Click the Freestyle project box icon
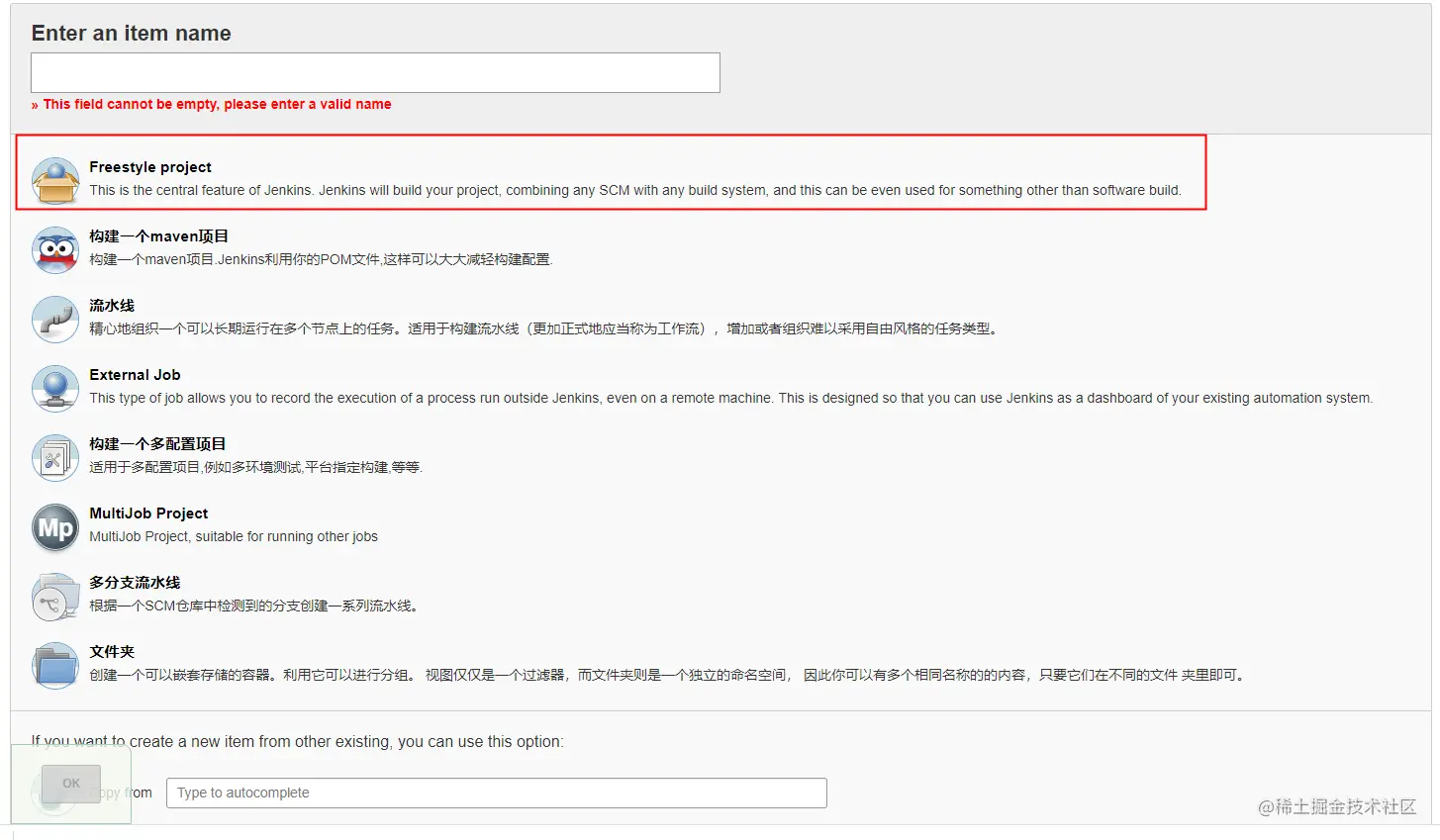 point(55,181)
